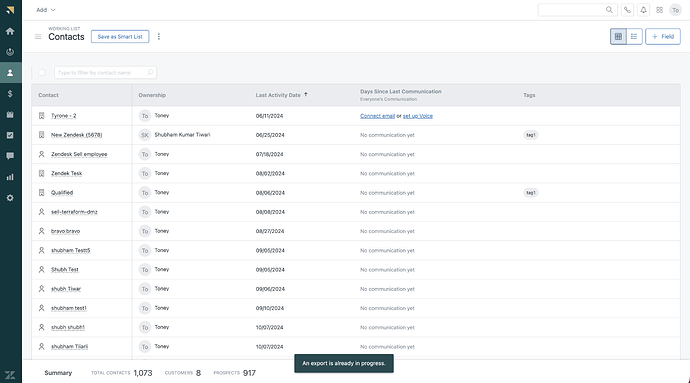Focus the global search field at top
This screenshot has height=383, width=690.
tap(577, 10)
